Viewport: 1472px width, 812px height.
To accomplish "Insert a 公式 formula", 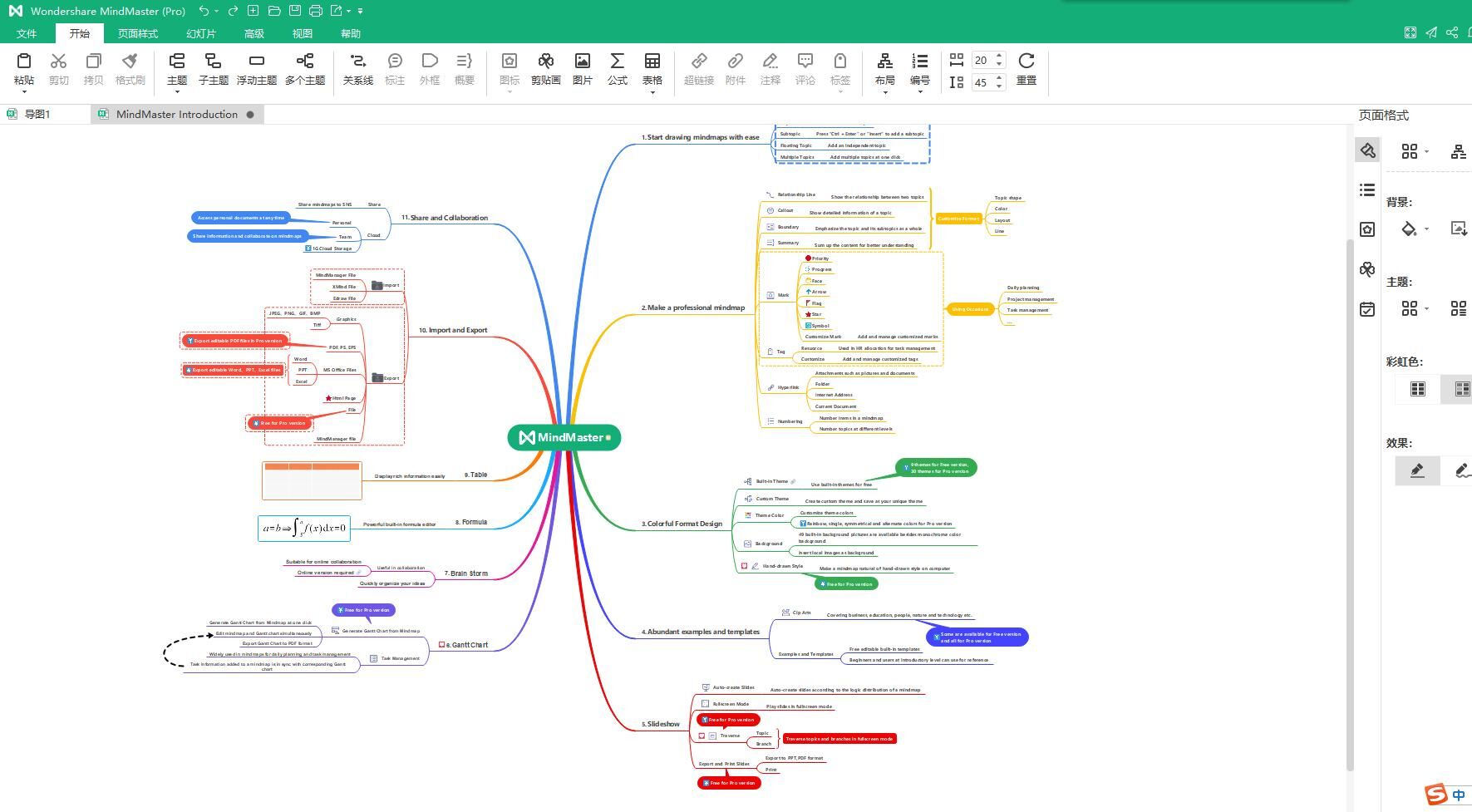I will click(618, 68).
